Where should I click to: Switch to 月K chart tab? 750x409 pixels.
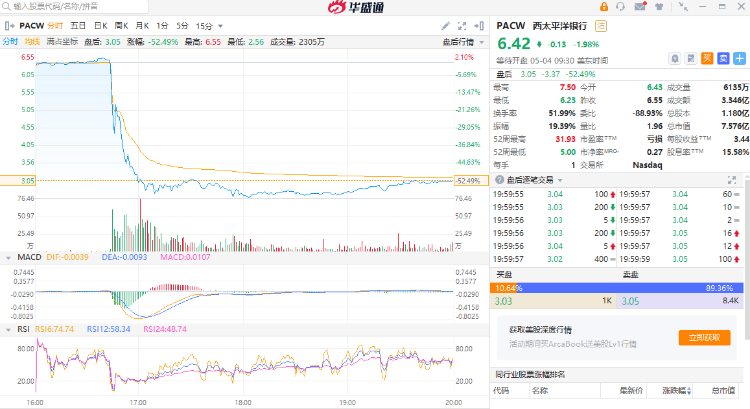(x=142, y=26)
